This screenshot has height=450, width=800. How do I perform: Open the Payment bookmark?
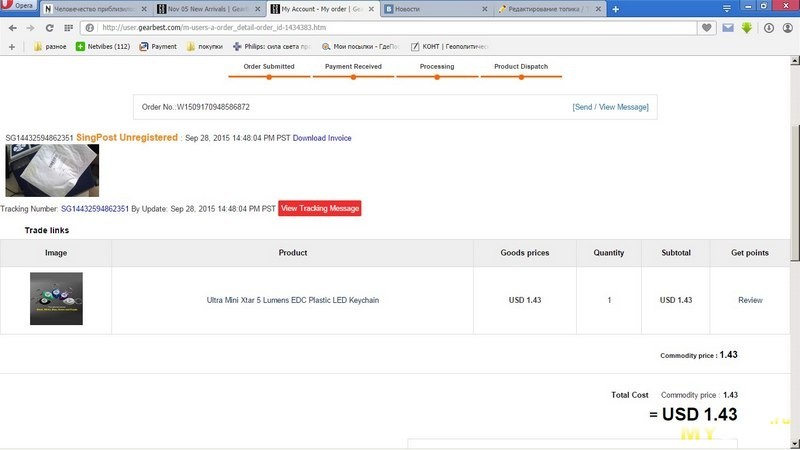[x=158, y=46]
